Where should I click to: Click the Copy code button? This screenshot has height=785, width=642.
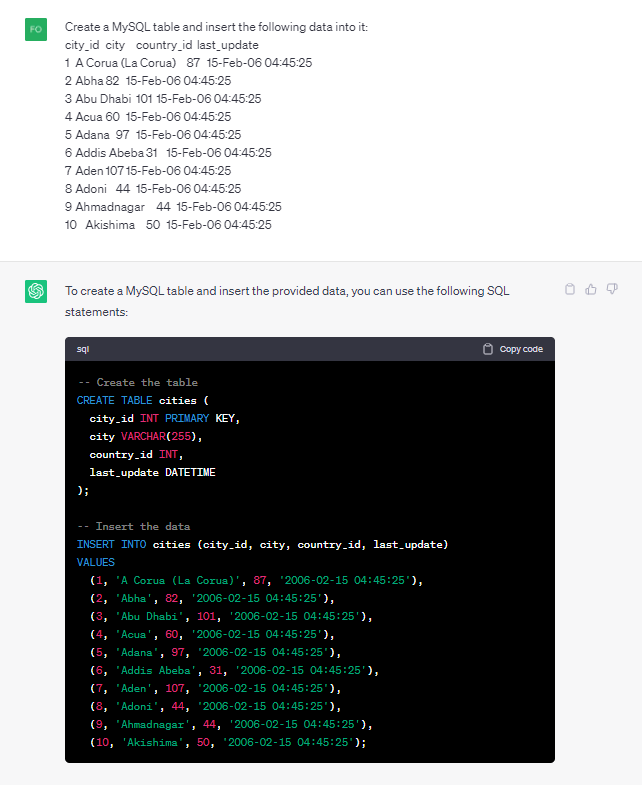[513, 349]
